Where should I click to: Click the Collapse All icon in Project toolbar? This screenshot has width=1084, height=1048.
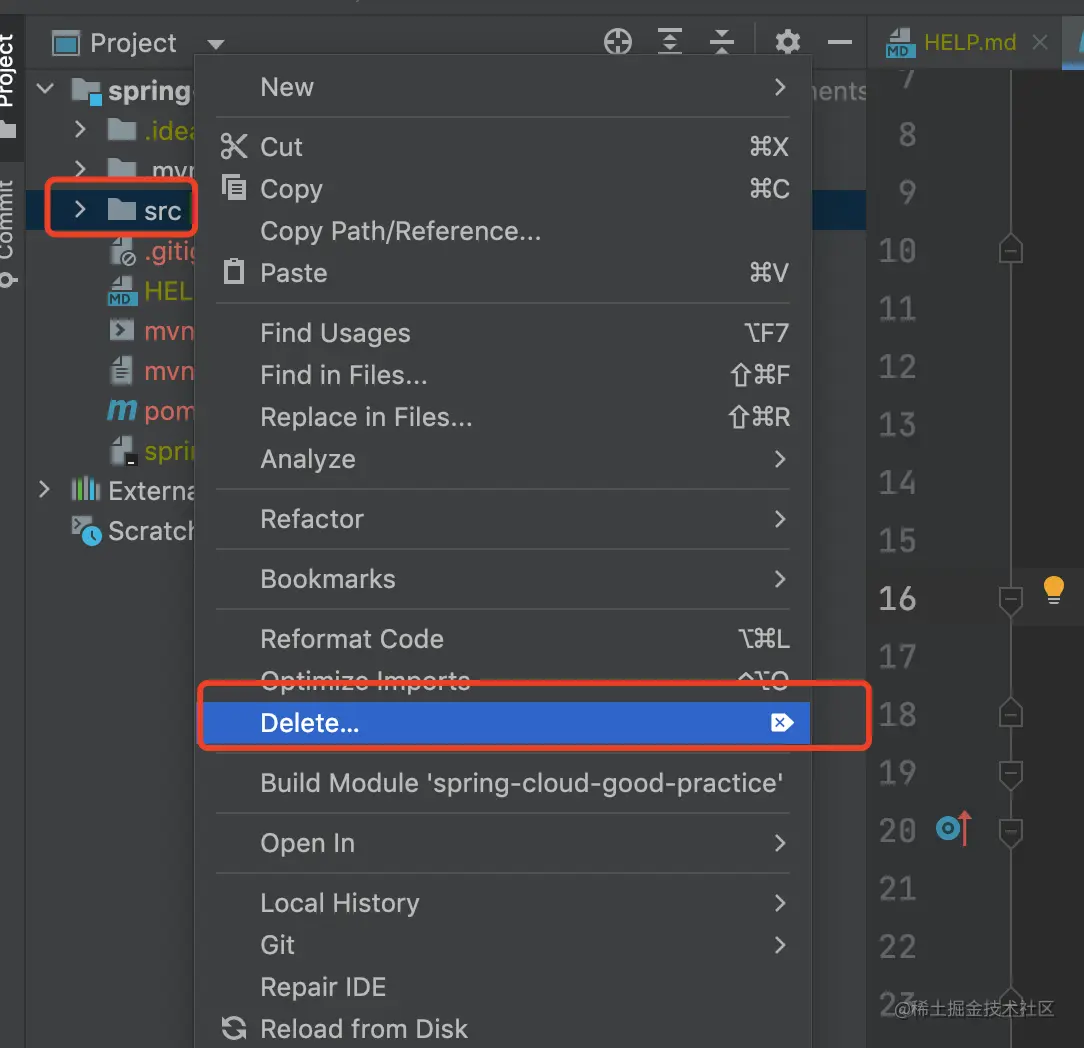click(x=722, y=42)
